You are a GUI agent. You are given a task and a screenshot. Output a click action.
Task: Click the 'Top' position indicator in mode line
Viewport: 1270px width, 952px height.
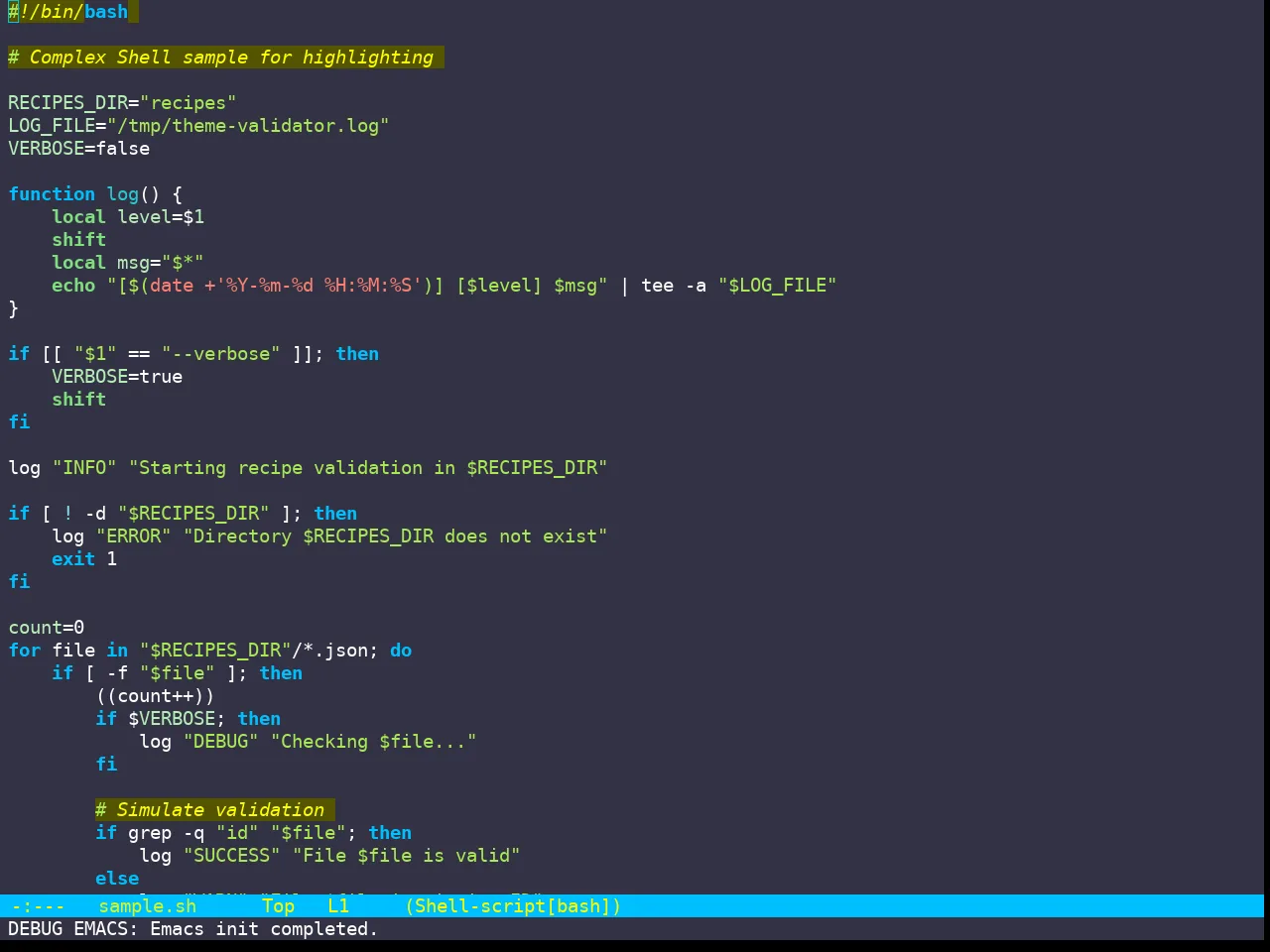point(279,906)
